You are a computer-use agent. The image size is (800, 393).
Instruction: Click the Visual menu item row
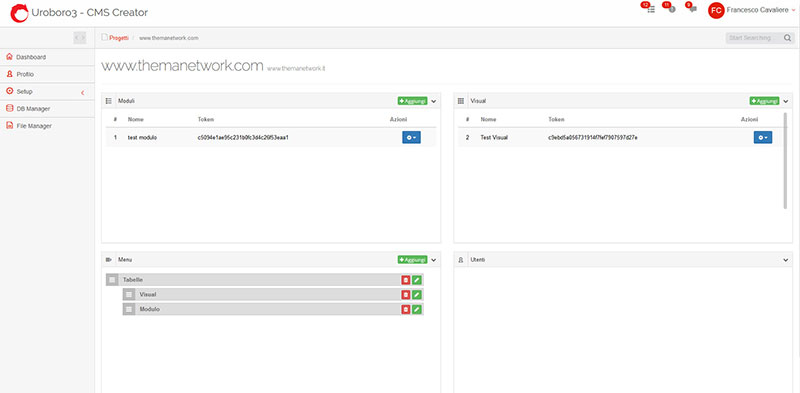pos(273,294)
